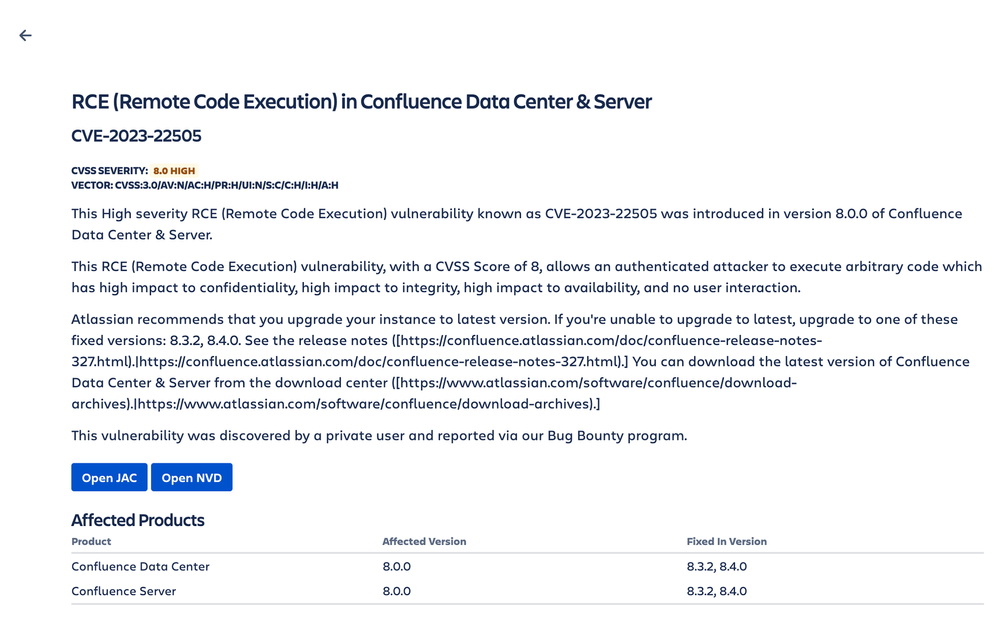Open the JAC issue page
This screenshot has height=624, width=998.
click(x=109, y=477)
